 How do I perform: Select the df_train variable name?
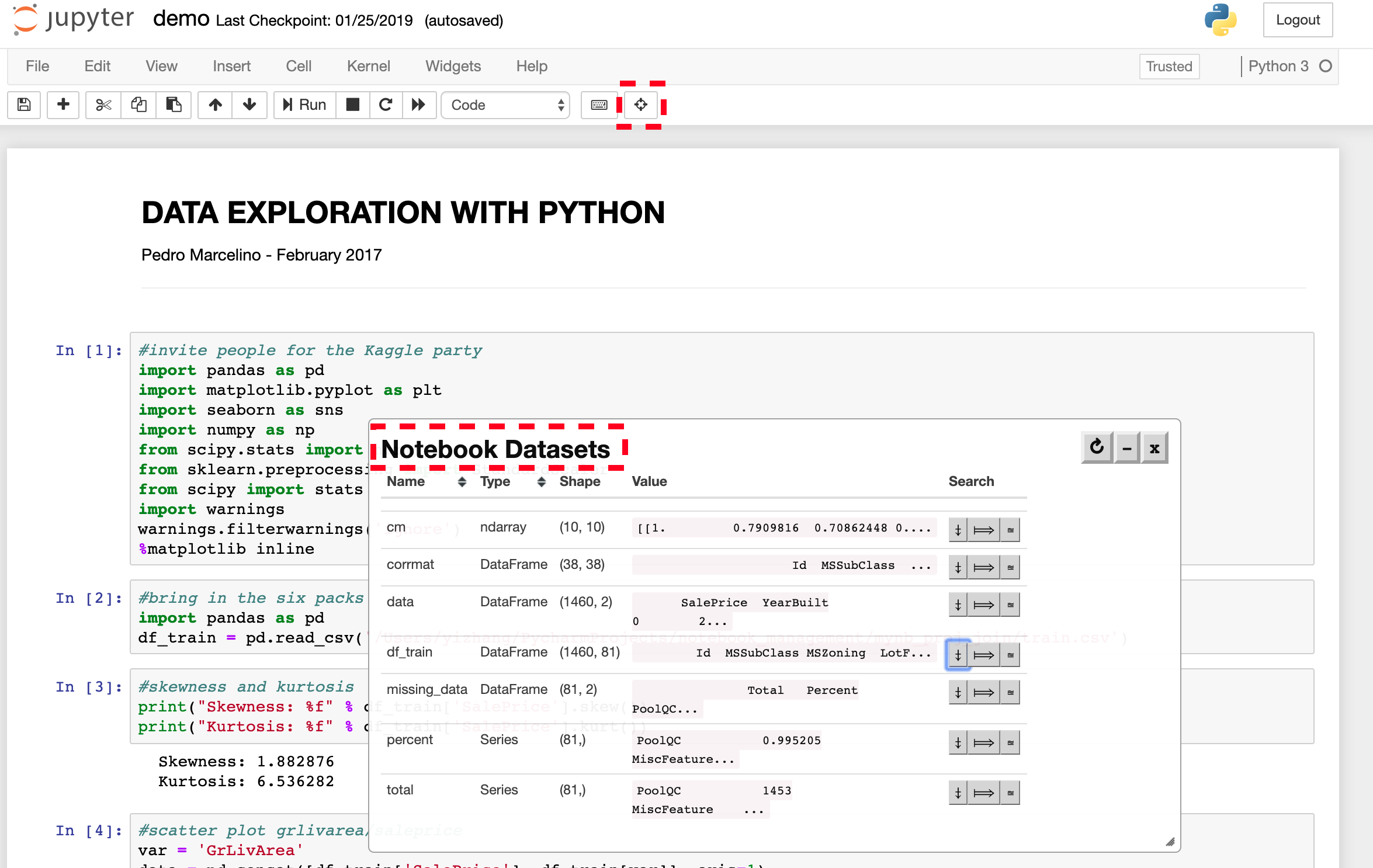[409, 652]
